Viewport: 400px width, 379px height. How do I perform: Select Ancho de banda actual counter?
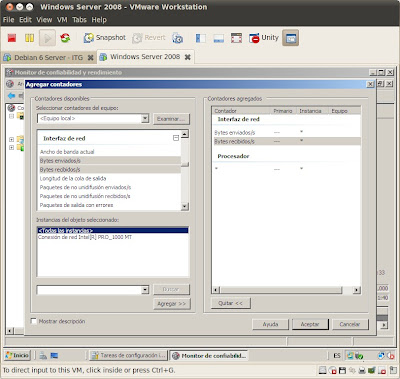click(67, 152)
